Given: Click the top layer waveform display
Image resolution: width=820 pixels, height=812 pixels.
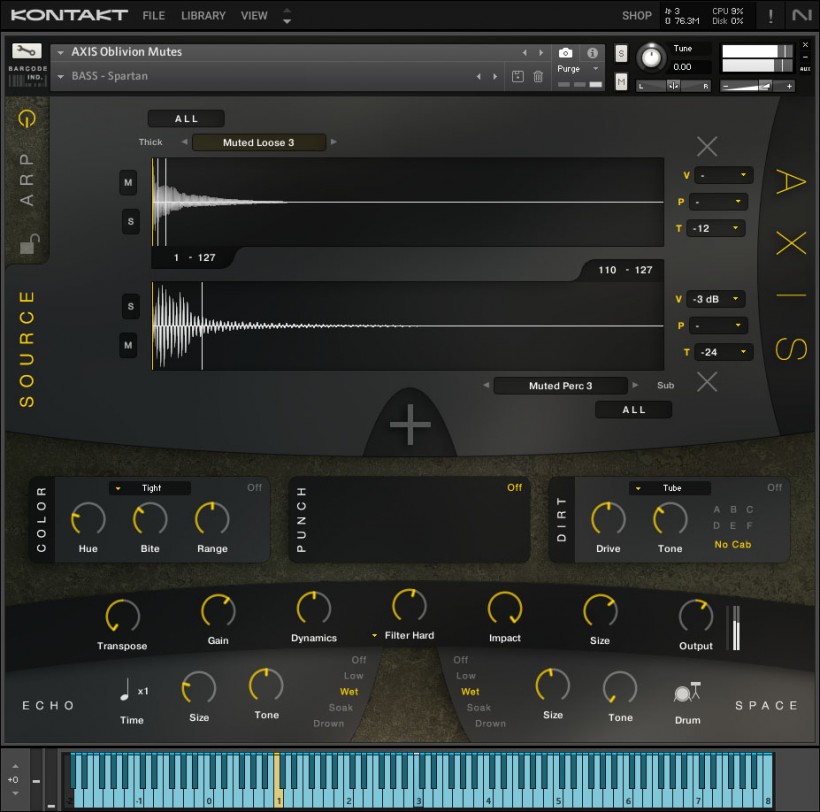Looking at the screenshot, I should point(407,202).
